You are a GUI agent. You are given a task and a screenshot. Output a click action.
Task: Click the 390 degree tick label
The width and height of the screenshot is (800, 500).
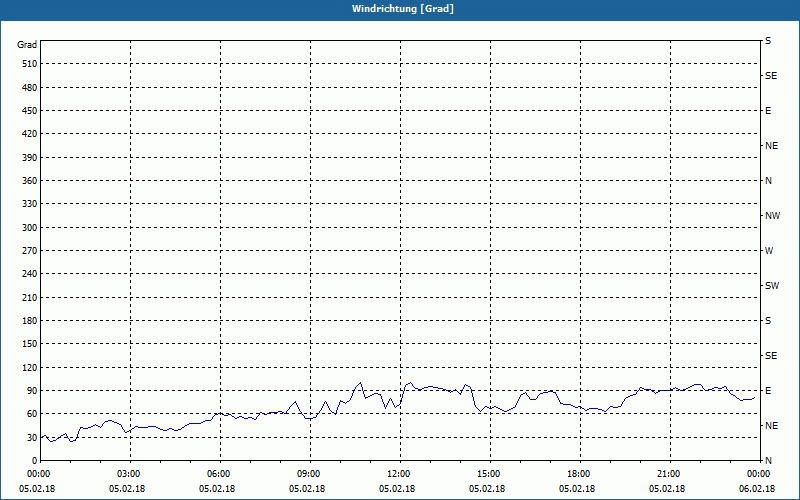(30, 158)
